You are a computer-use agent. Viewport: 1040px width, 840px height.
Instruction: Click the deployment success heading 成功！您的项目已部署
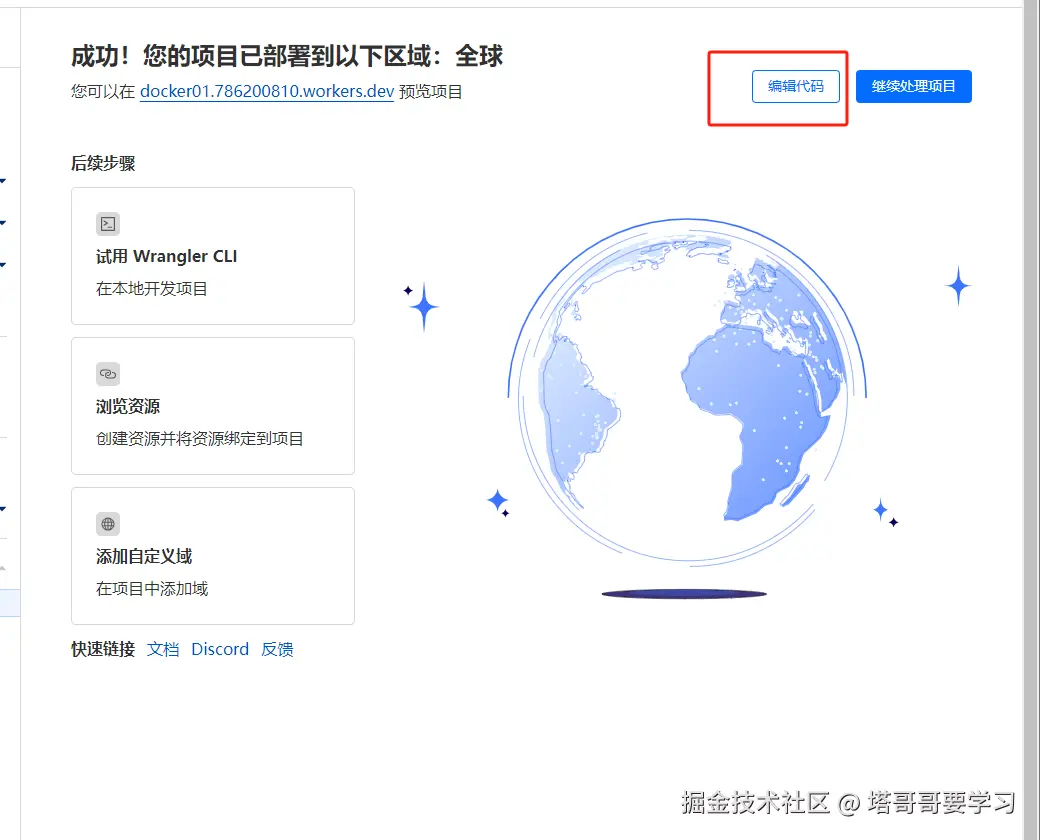(x=287, y=56)
